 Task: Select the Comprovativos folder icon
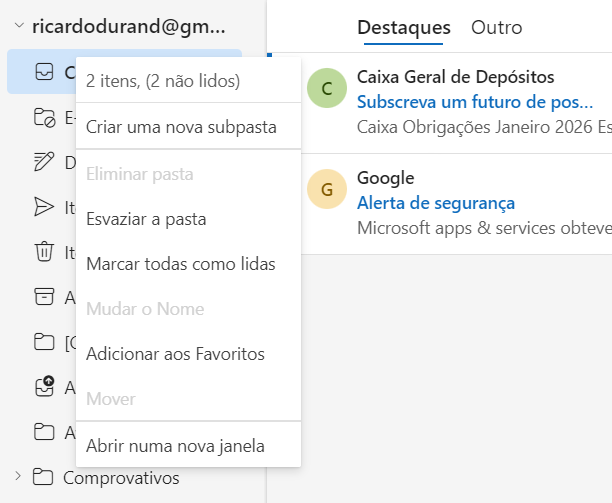click(43, 477)
